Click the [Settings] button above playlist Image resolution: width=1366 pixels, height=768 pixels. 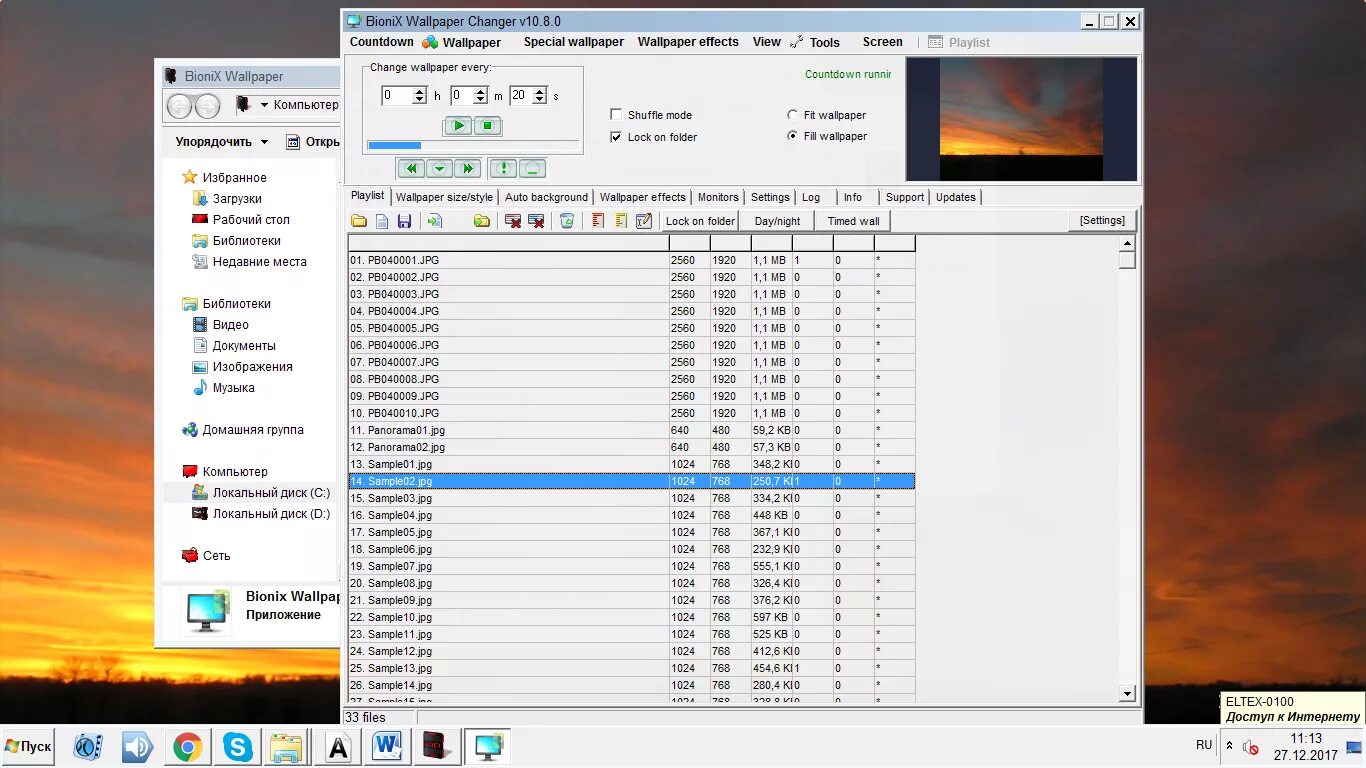pyautogui.click(x=1102, y=221)
